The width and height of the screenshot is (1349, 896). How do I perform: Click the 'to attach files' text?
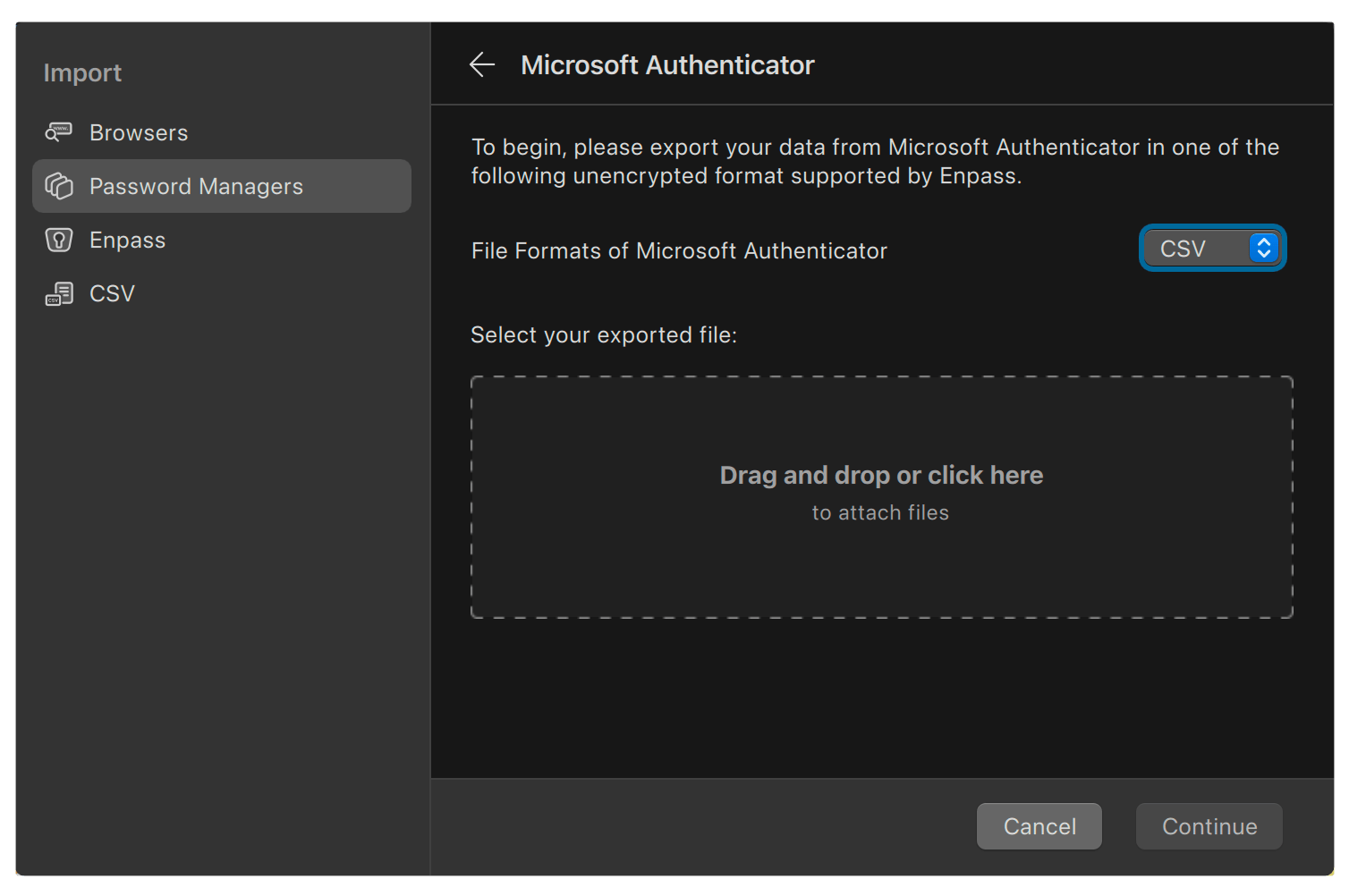[880, 513]
